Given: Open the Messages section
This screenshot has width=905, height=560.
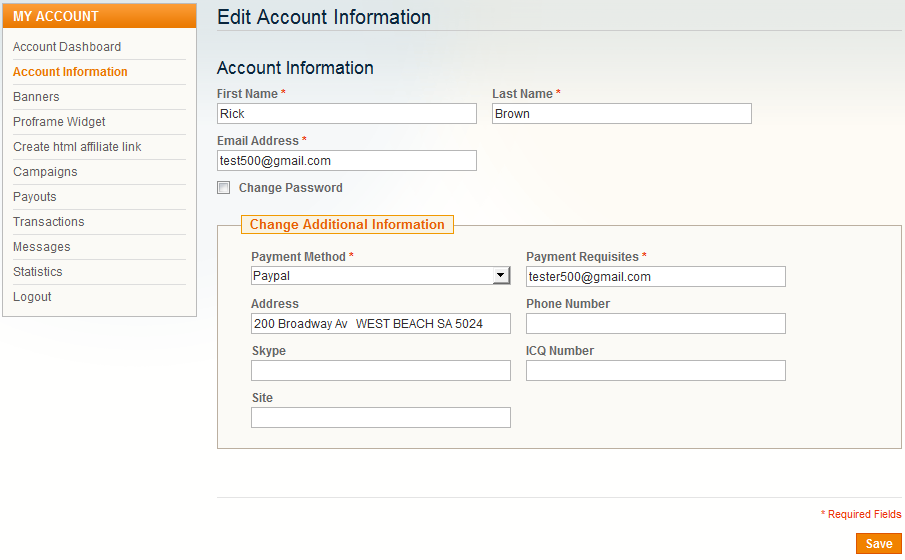Looking at the screenshot, I should pos(41,247).
